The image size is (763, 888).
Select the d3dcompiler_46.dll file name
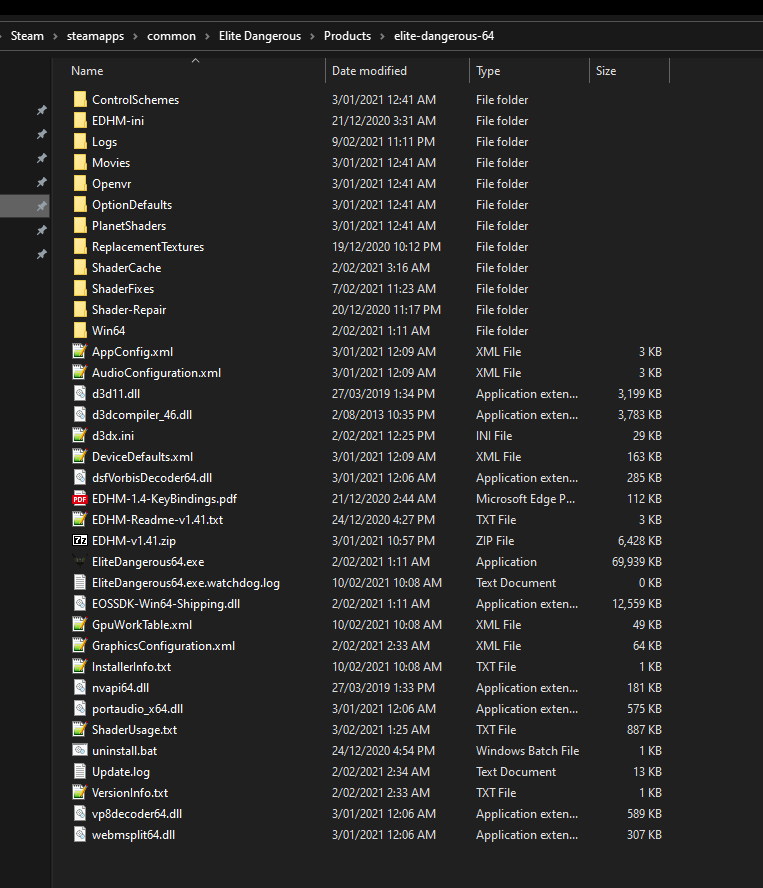click(x=142, y=415)
